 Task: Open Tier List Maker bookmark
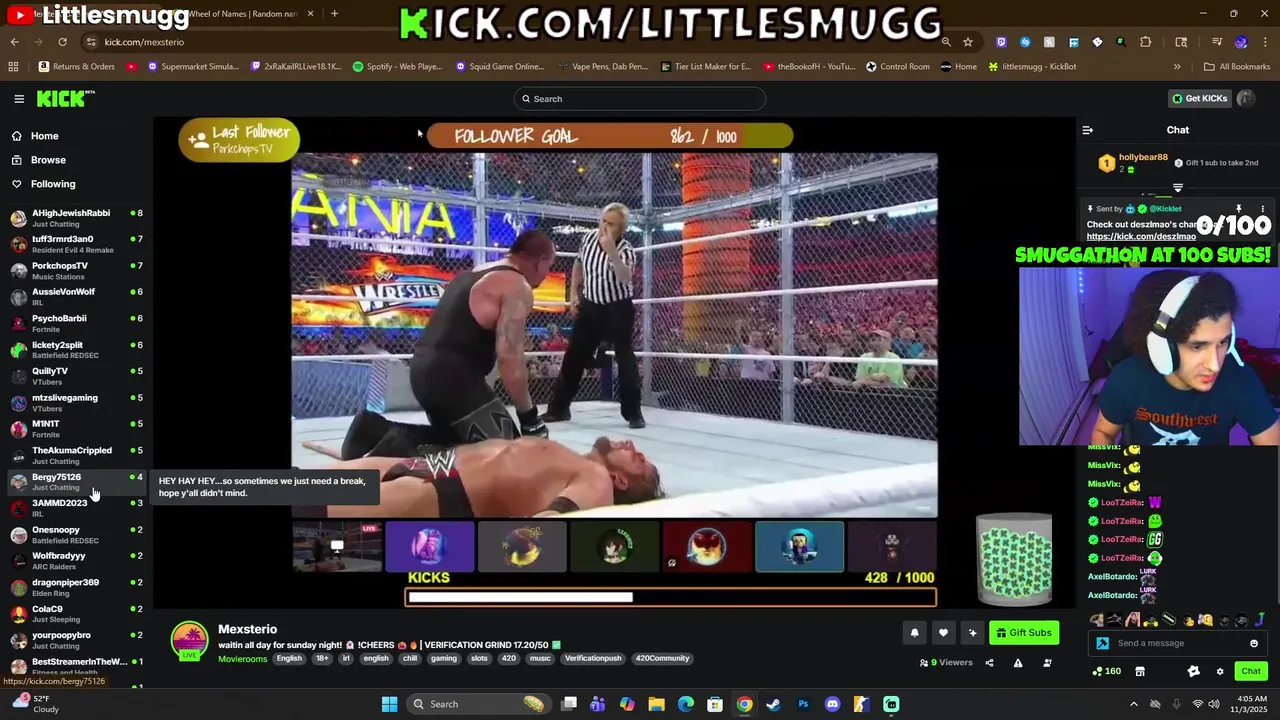click(706, 67)
